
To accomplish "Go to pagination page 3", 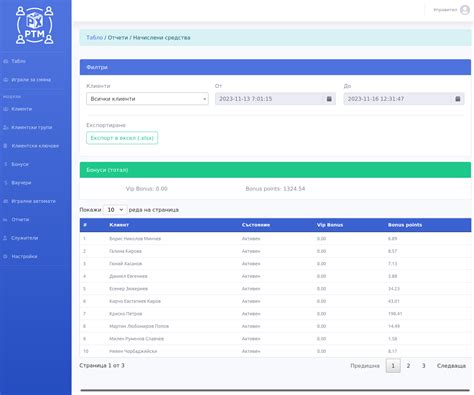I will 423,366.
